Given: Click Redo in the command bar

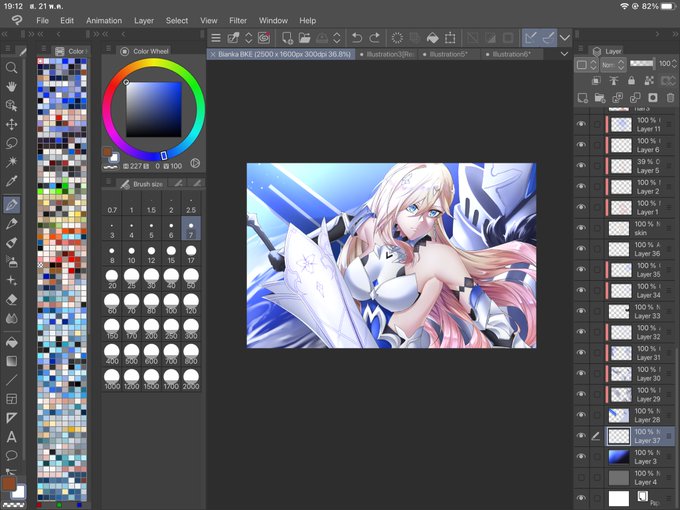Looking at the screenshot, I should (x=375, y=38).
